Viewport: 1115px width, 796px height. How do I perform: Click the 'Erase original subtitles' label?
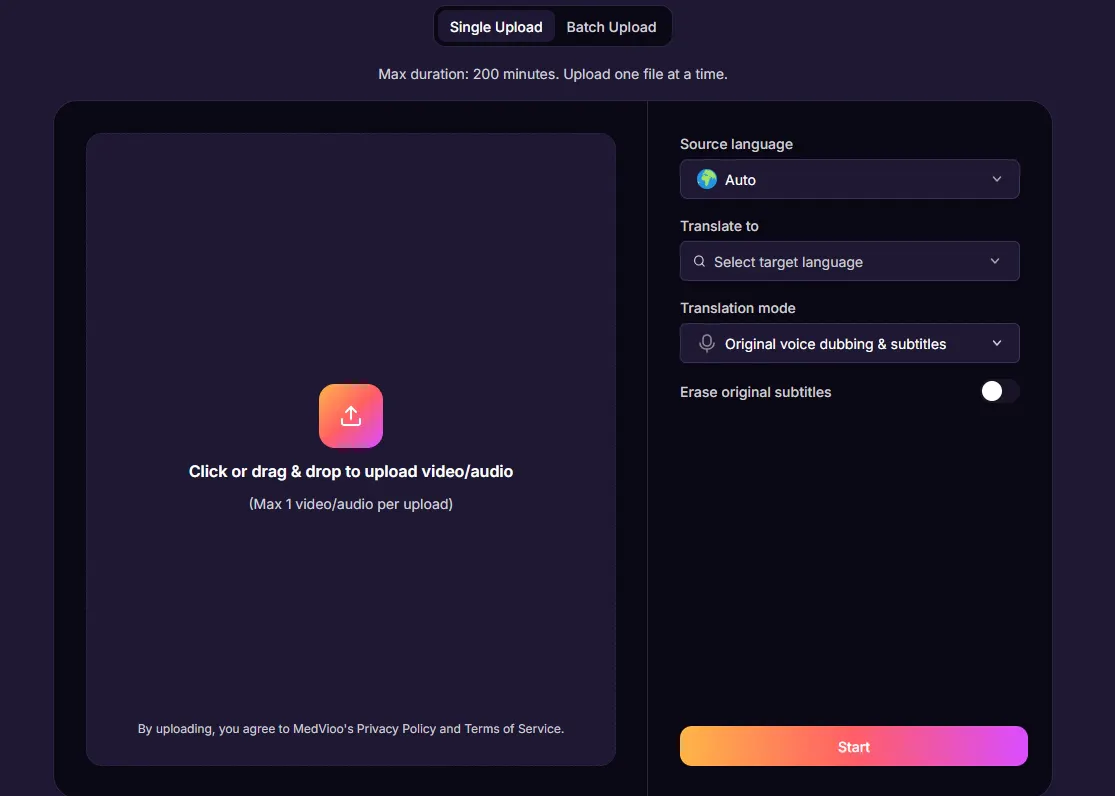(x=755, y=393)
